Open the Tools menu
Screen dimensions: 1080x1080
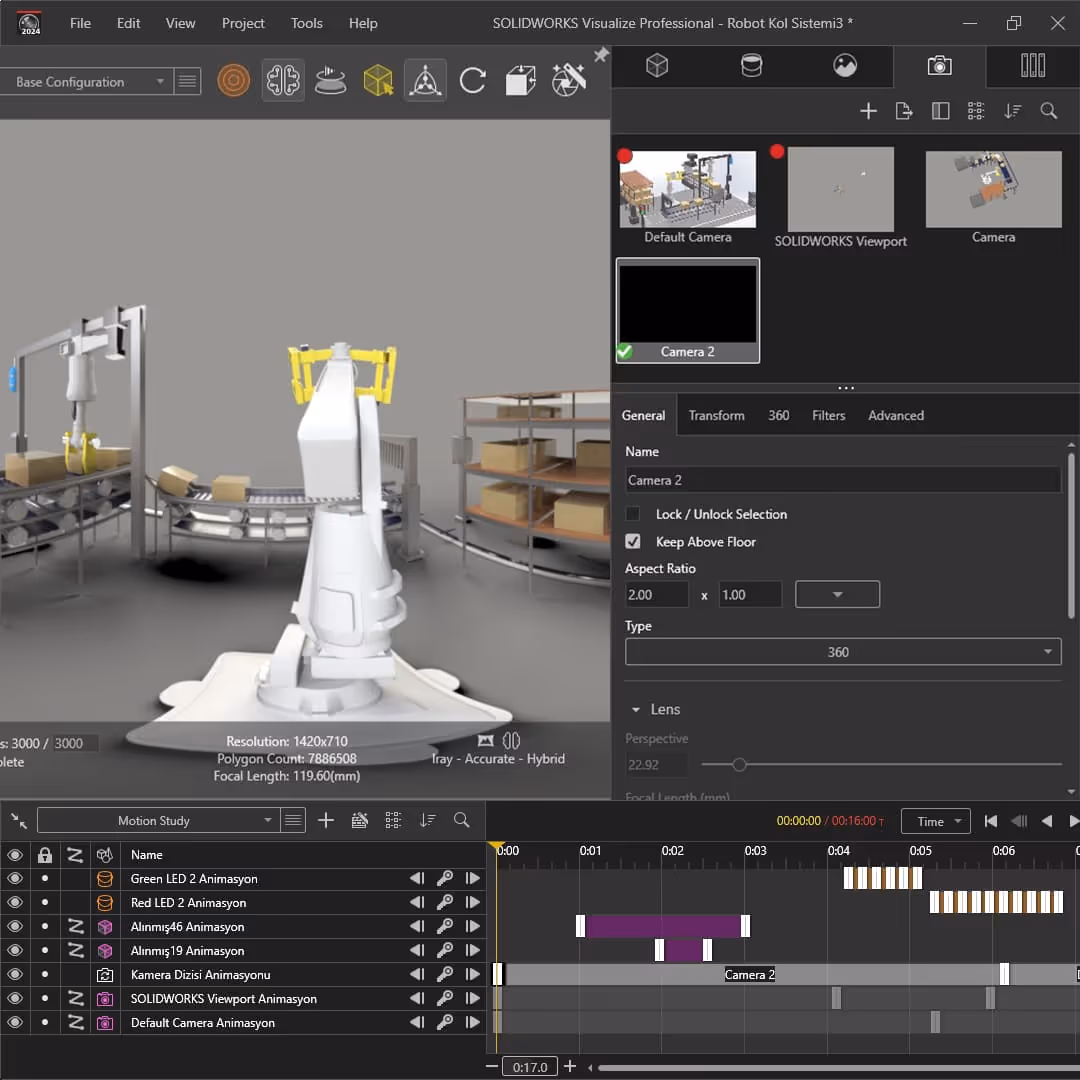tap(307, 23)
